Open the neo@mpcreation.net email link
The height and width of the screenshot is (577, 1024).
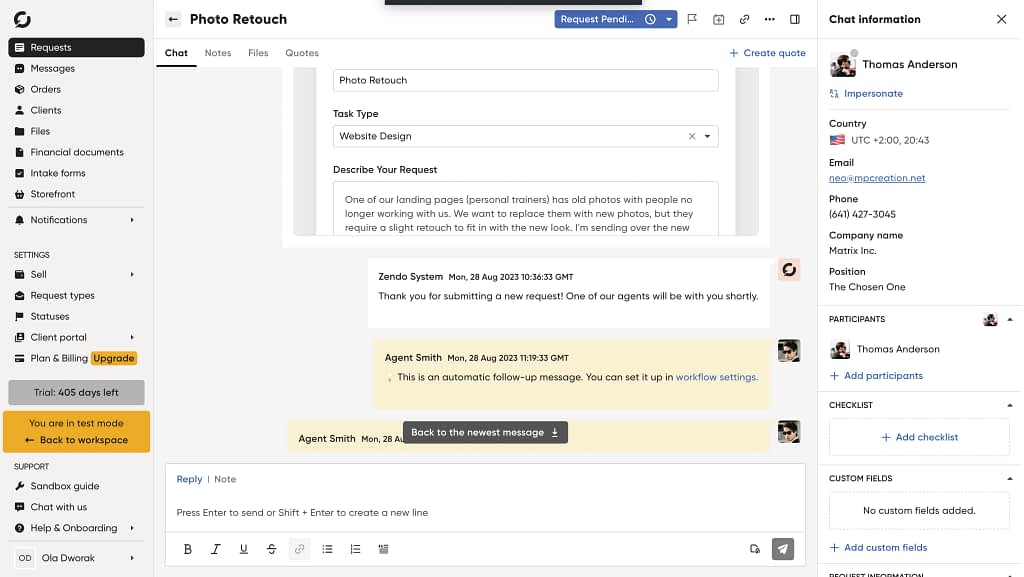point(877,178)
